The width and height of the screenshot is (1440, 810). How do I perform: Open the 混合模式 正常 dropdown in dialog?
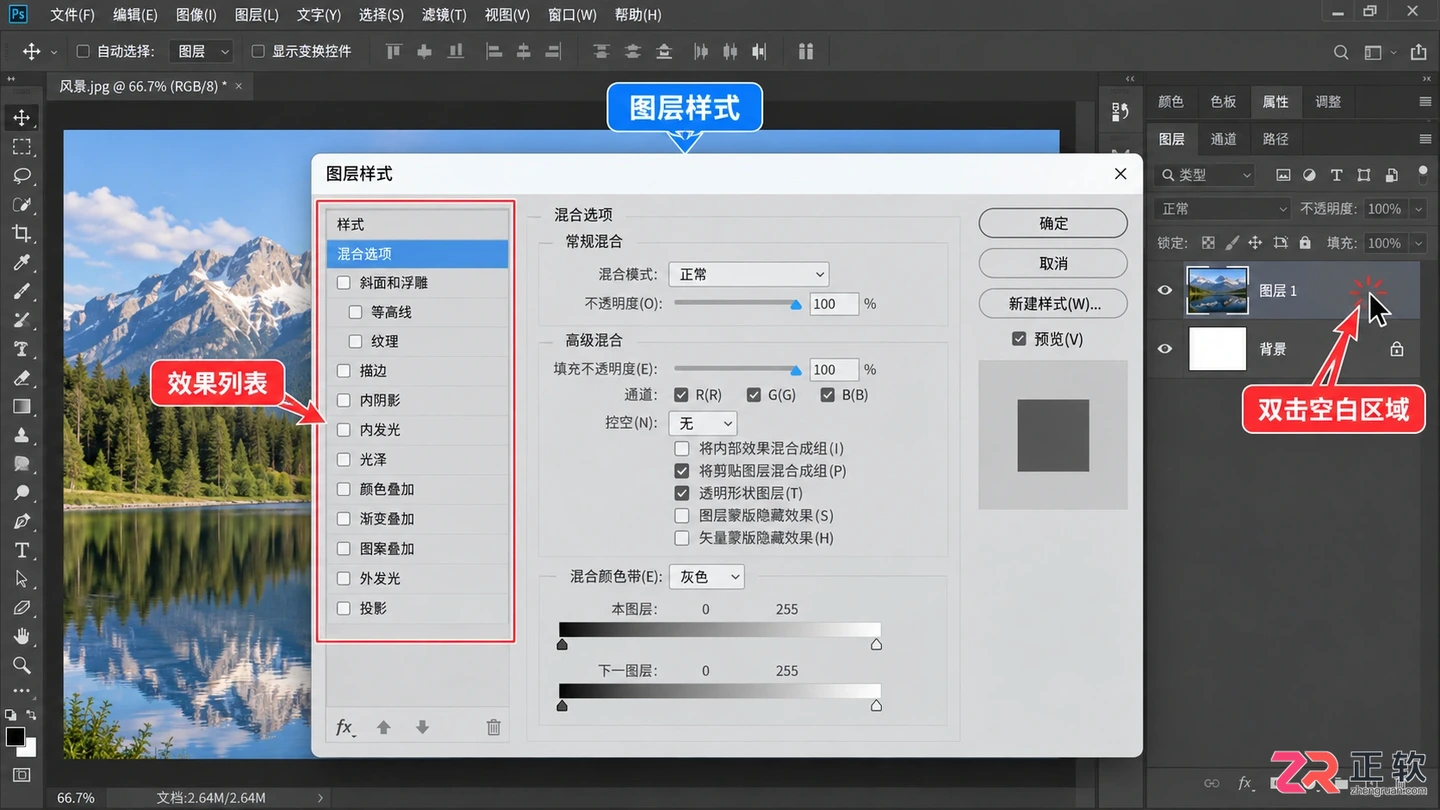click(x=748, y=274)
